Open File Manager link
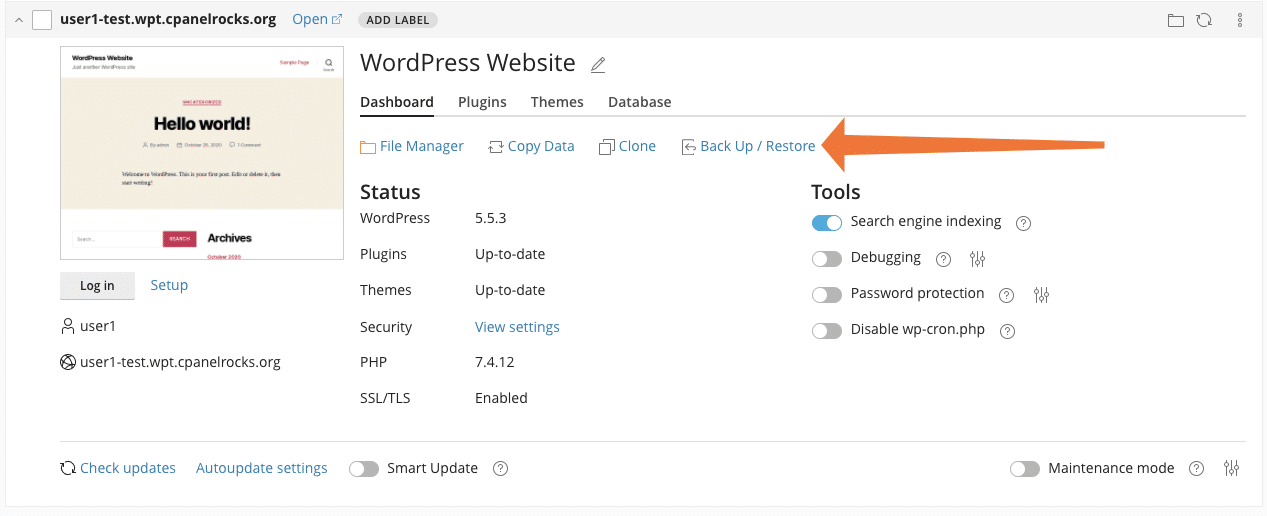This screenshot has width=1267, height=516. (412, 146)
